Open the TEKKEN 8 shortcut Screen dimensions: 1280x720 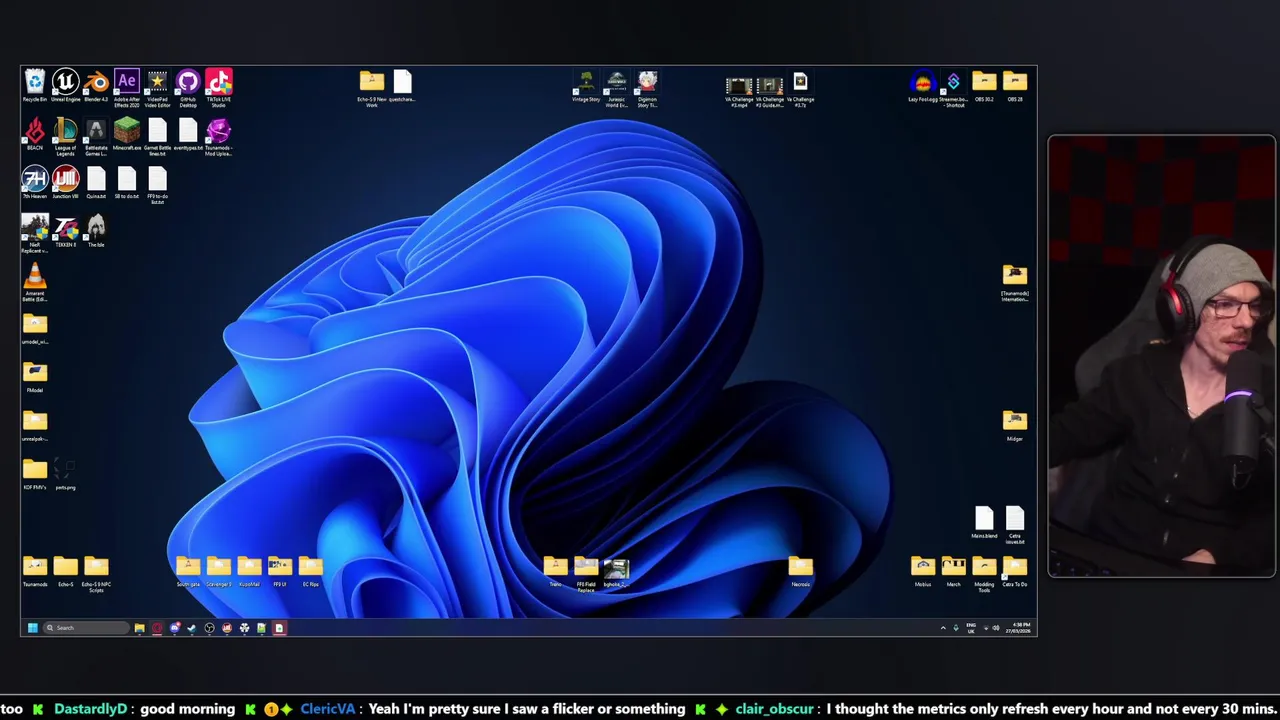[65, 232]
